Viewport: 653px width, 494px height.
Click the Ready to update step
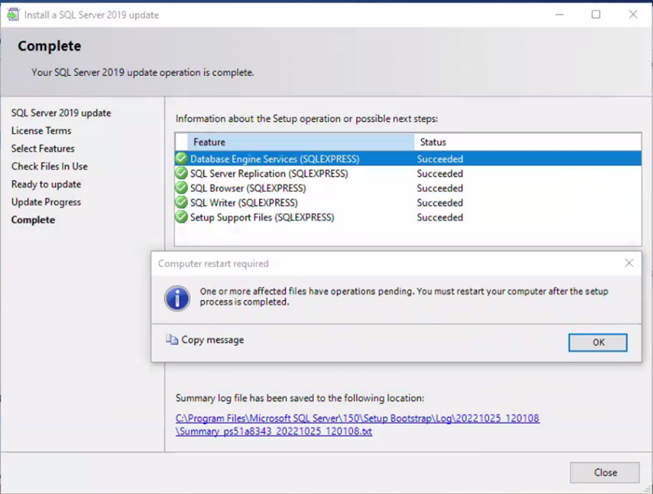click(46, 184)
